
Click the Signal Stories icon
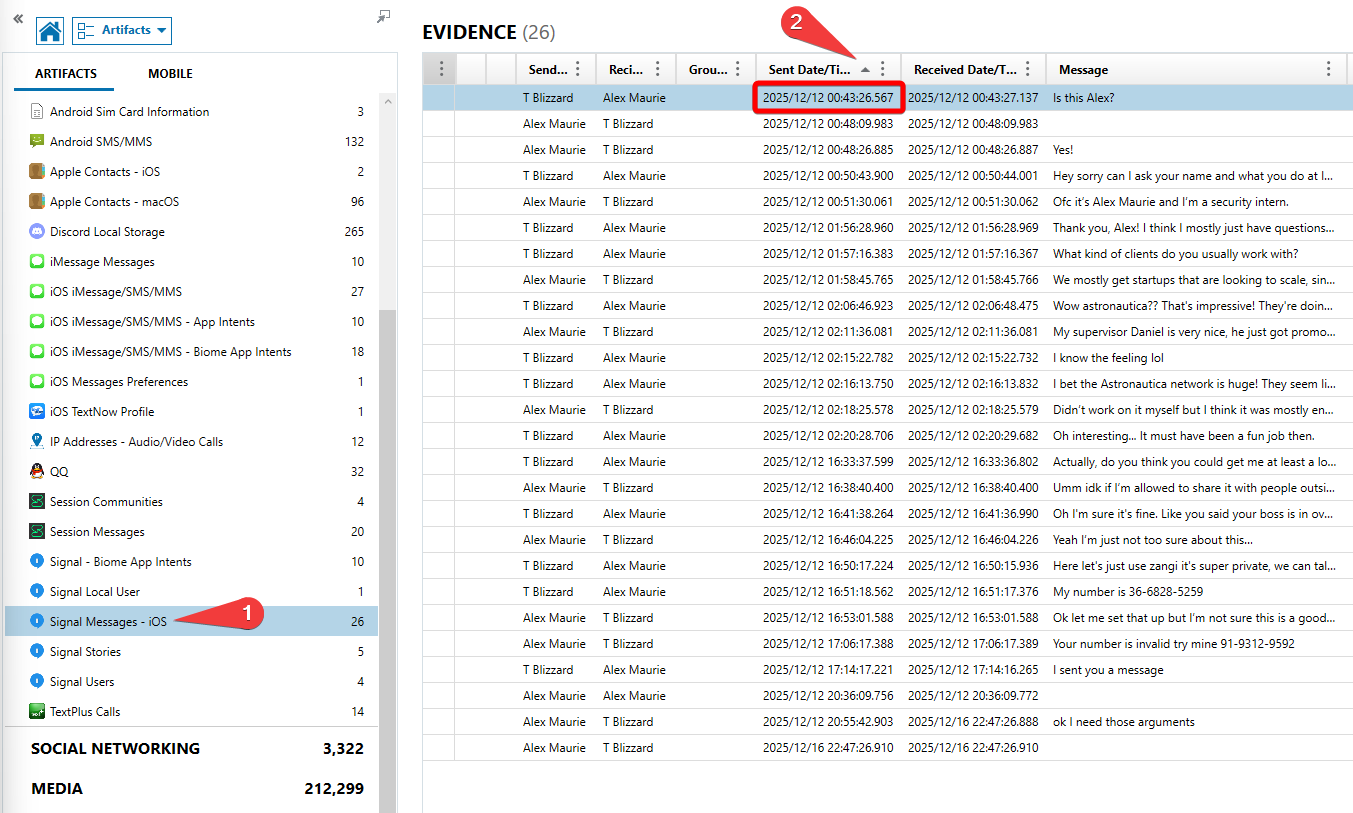37,652
